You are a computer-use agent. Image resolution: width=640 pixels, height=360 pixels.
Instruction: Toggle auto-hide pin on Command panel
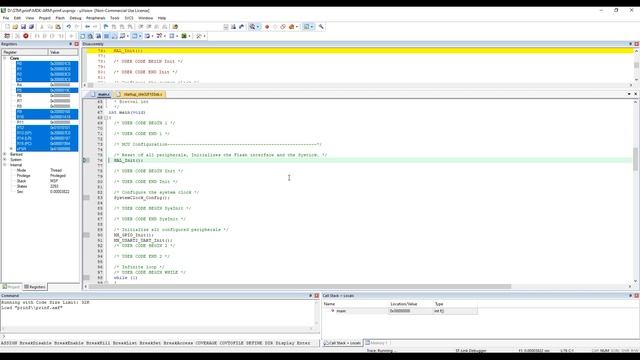click(311, 296)
